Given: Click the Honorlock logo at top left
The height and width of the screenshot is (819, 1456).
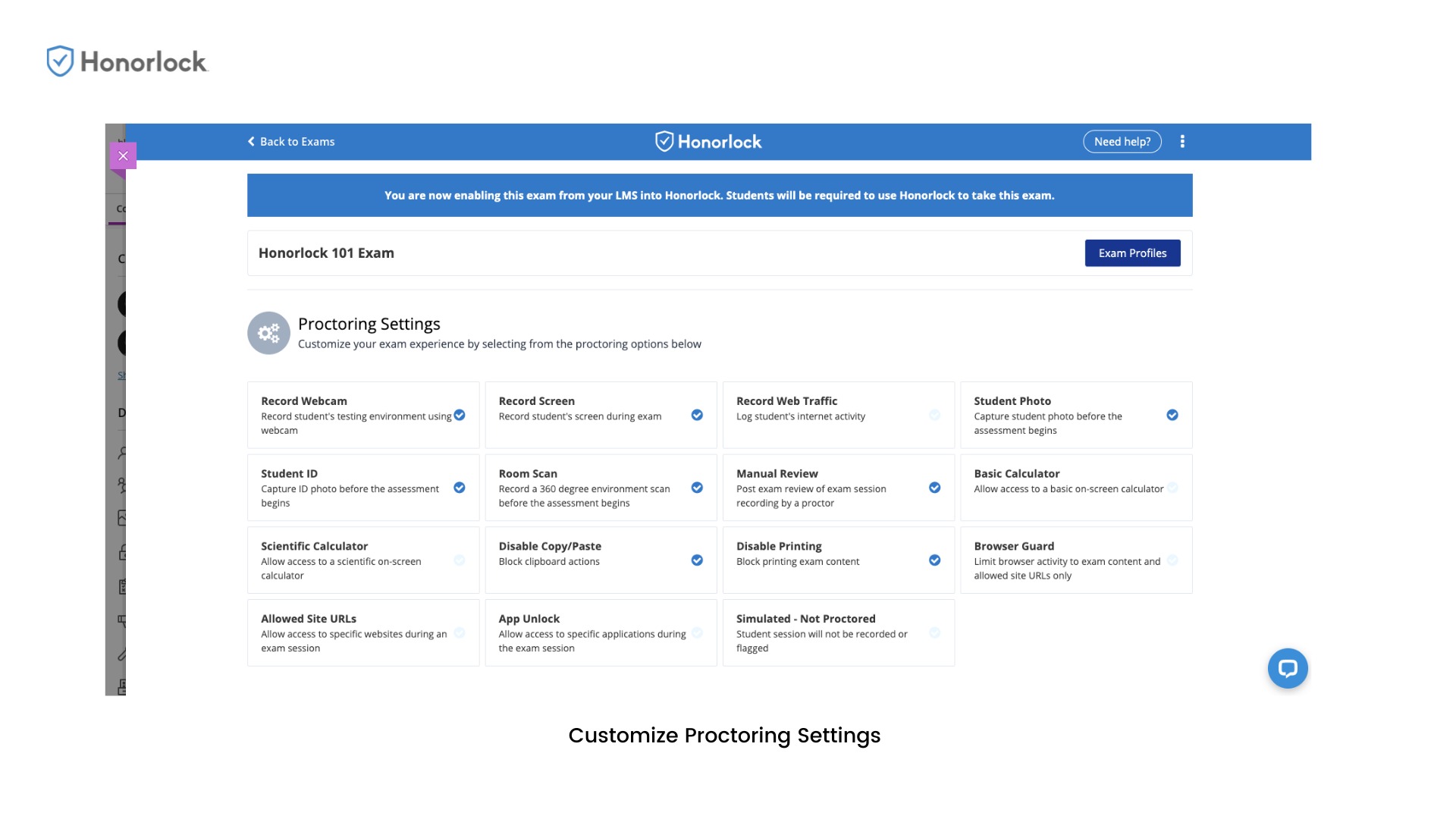Looking at the screenshot, I should tap(127, 61).
